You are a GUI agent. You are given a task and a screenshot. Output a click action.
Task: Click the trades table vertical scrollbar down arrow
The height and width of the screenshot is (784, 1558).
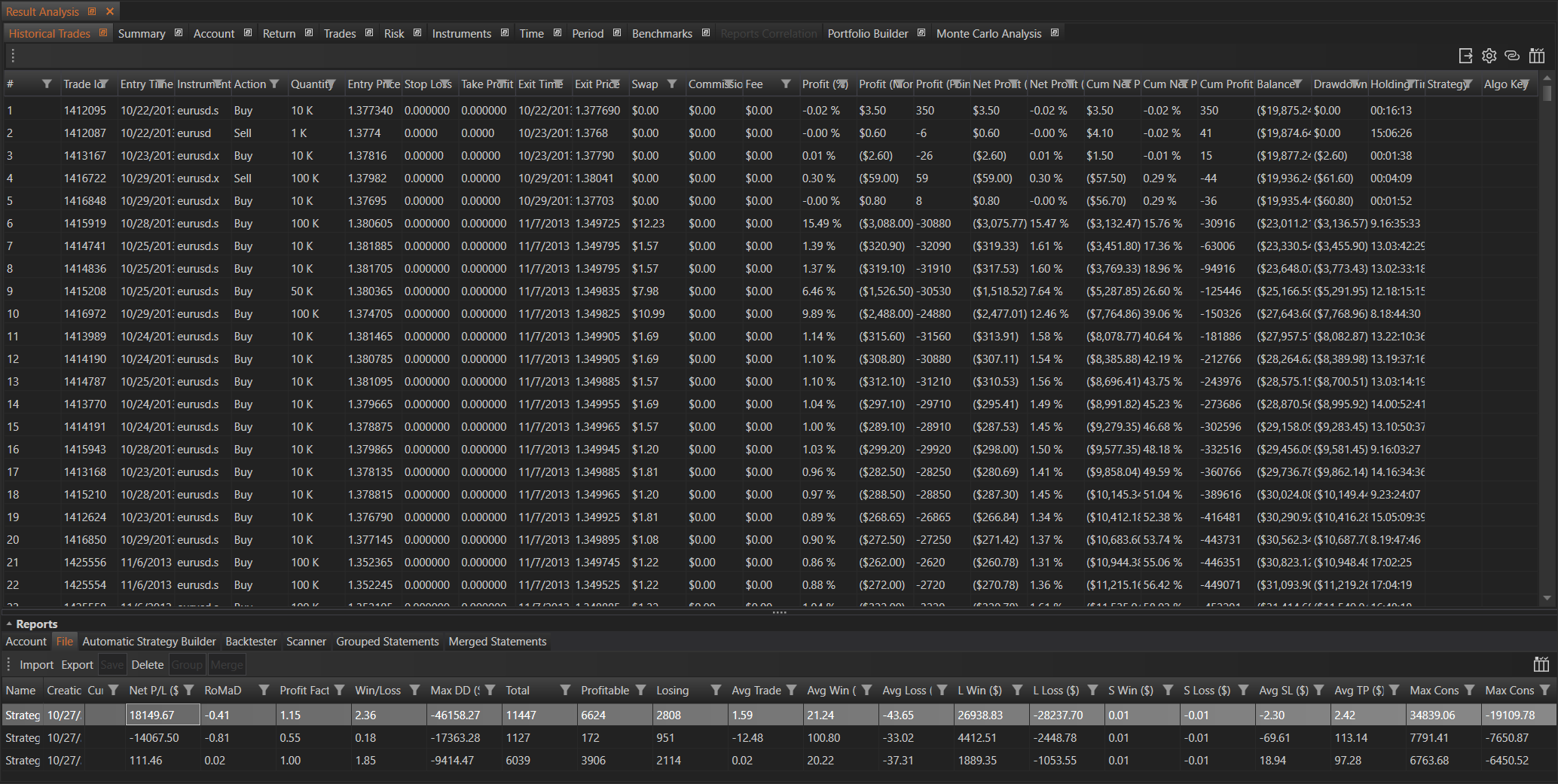pyautogui.click(x=1547, y=599)
